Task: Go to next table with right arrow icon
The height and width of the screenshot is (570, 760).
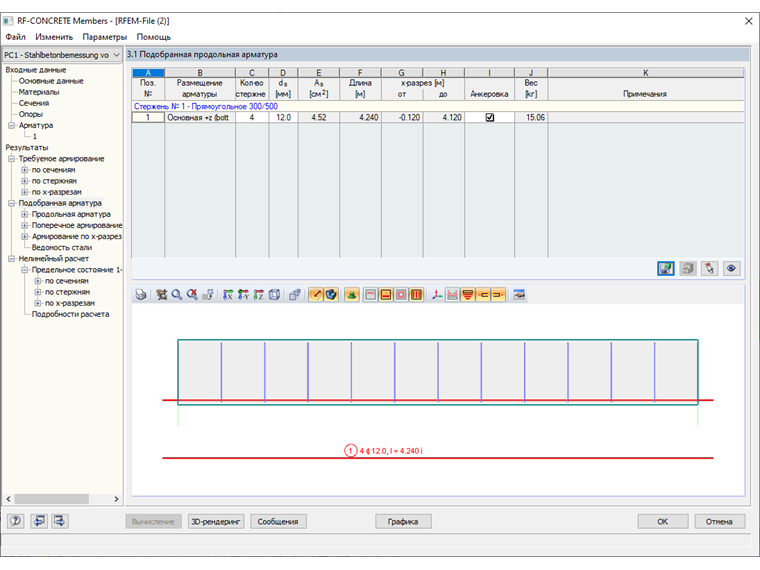Action: (x=60, y=521)
